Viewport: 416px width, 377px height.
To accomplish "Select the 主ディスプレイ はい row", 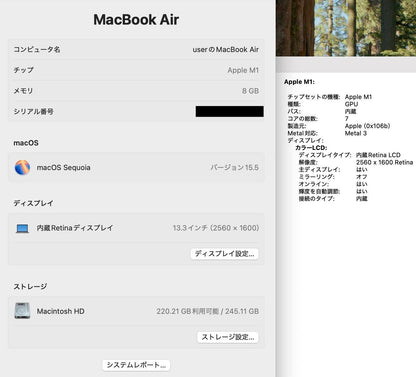I will [333, 170].
